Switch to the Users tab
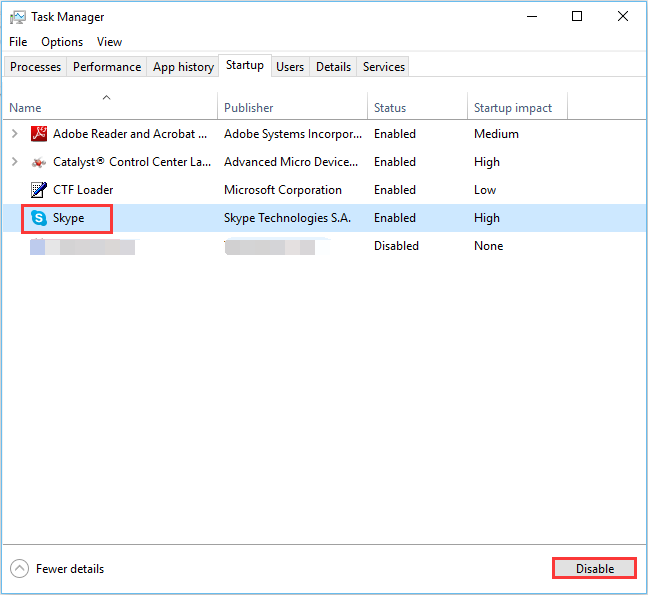 coord(290,67)
